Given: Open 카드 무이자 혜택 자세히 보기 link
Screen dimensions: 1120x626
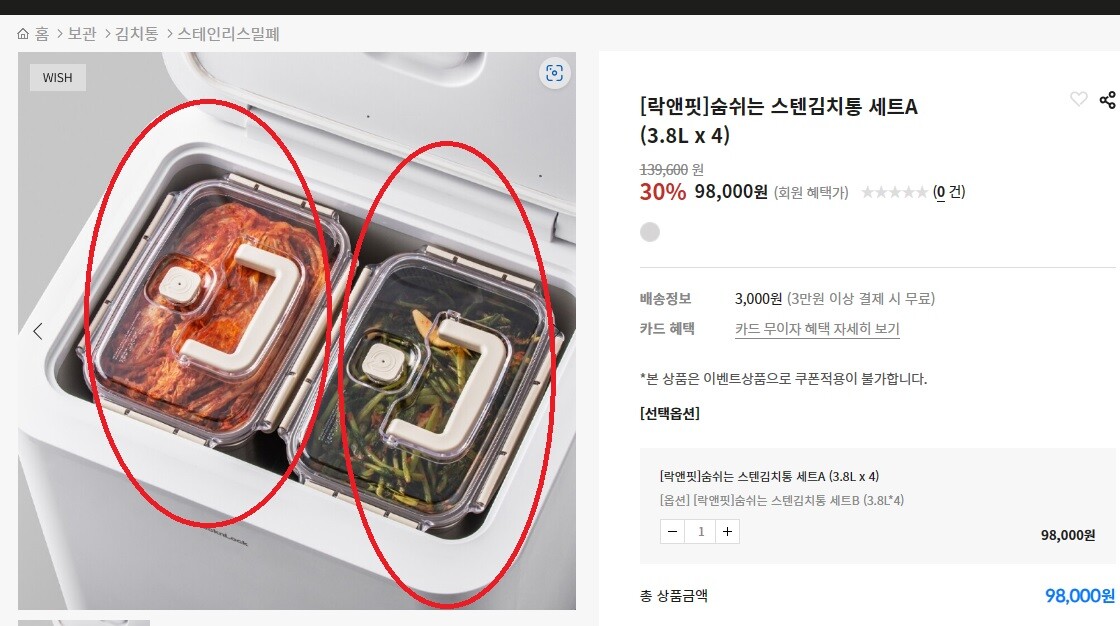Looking at the screenshot, I should [817, 329].
